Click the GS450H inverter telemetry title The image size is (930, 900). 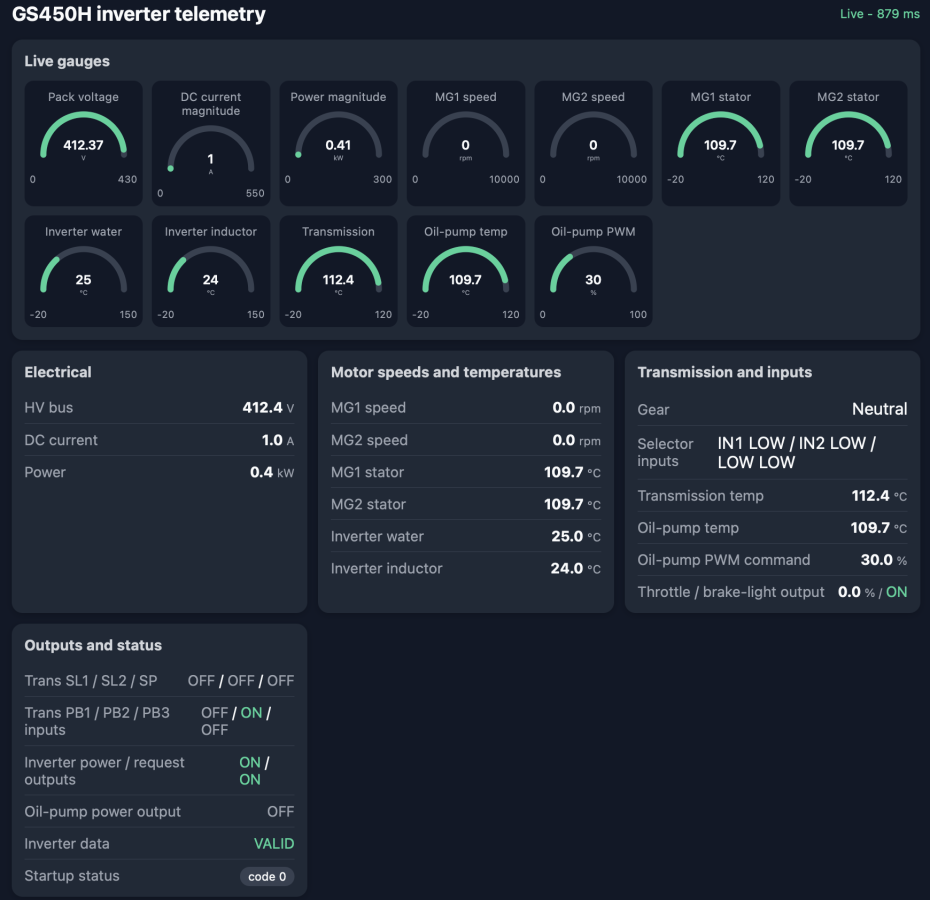[139, 14]
